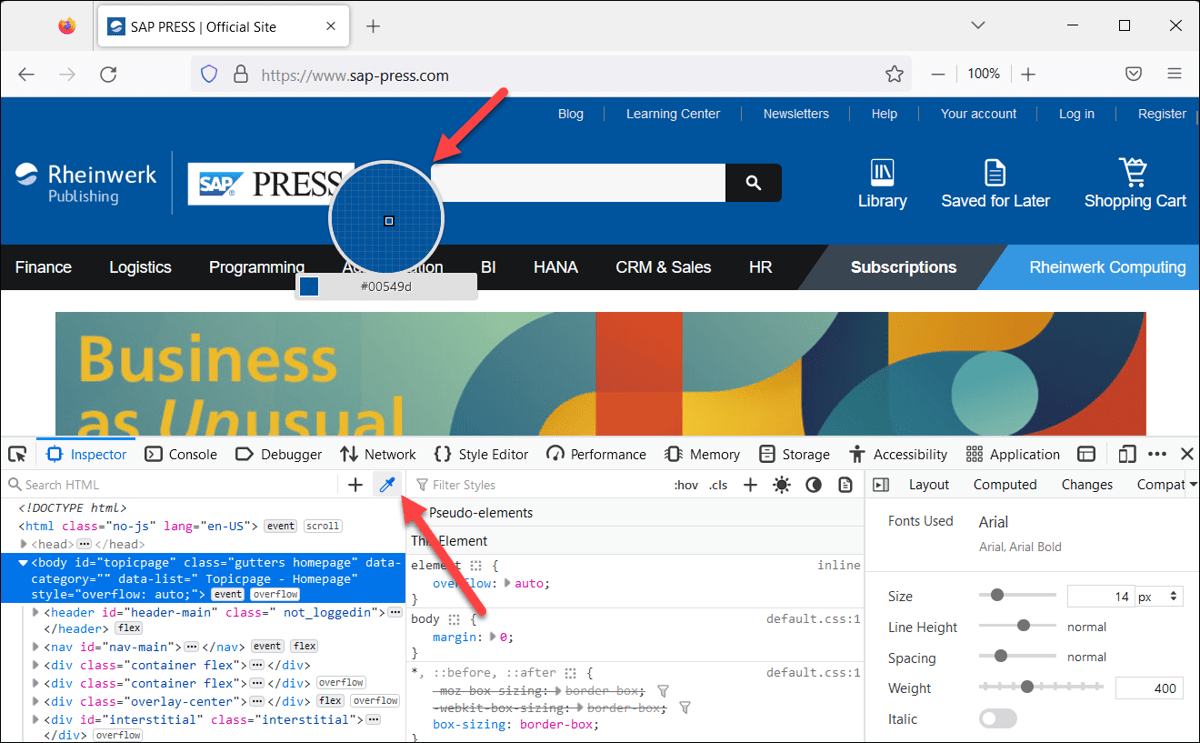Open the Shopping Cart icon
Viewport: 1200px width, 743px height.
point(1133,173)
